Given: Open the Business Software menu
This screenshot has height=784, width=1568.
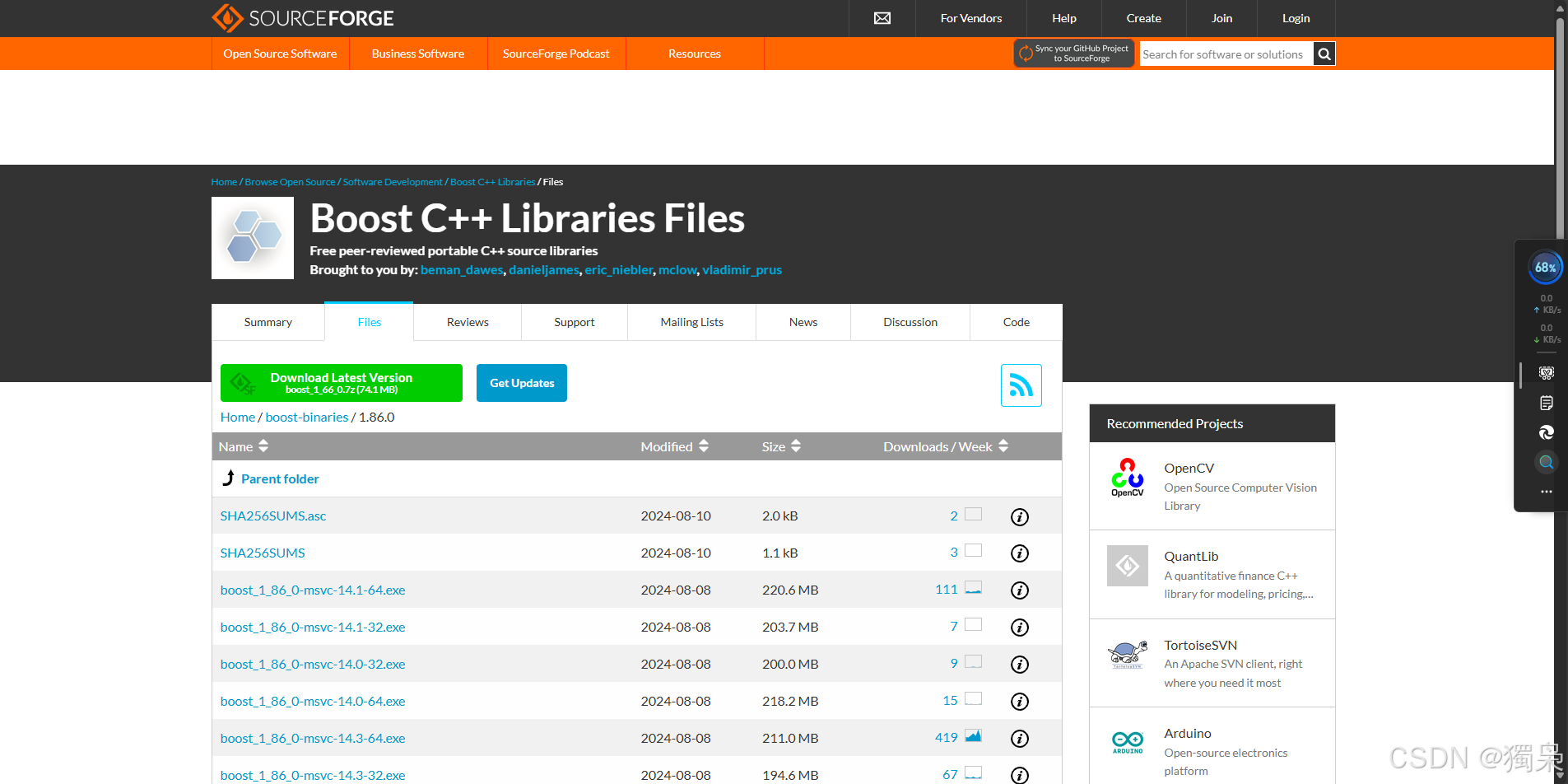Looking at the screenshot, I should 418,54.
